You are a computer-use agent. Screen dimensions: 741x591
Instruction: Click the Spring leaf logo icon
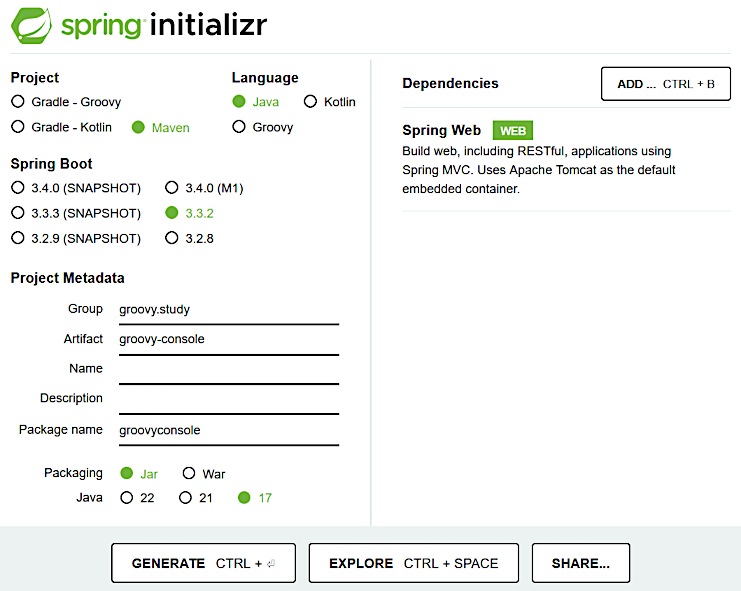point(32,26)
